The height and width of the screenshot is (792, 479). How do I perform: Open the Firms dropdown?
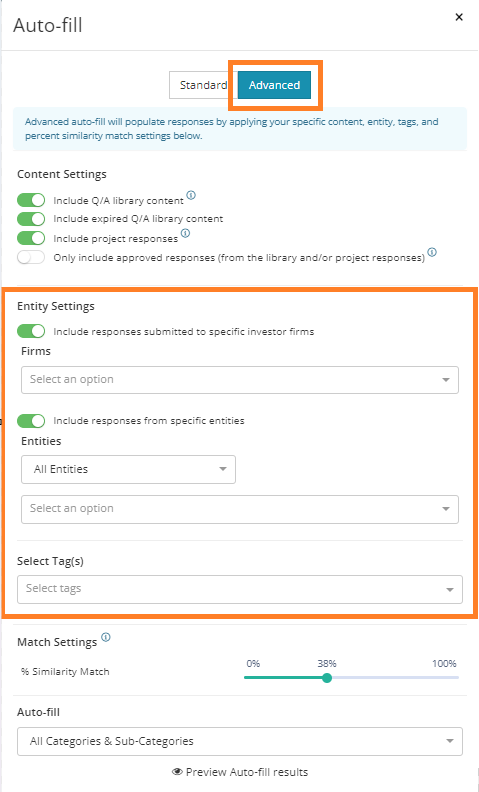(240, 380)
